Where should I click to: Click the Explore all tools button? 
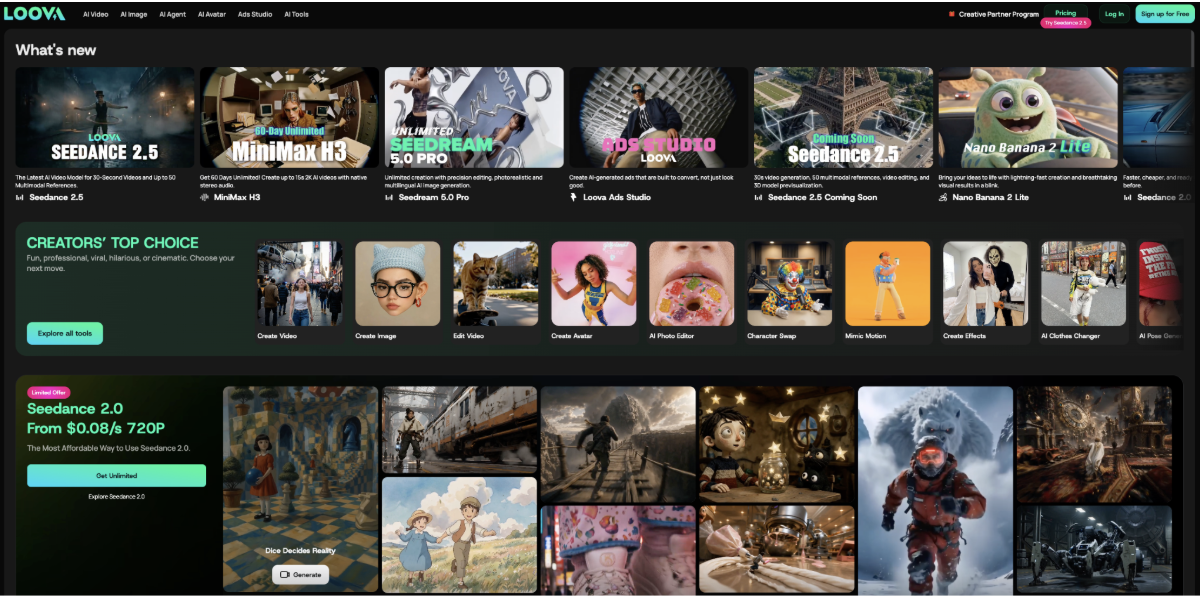point(65,333)
